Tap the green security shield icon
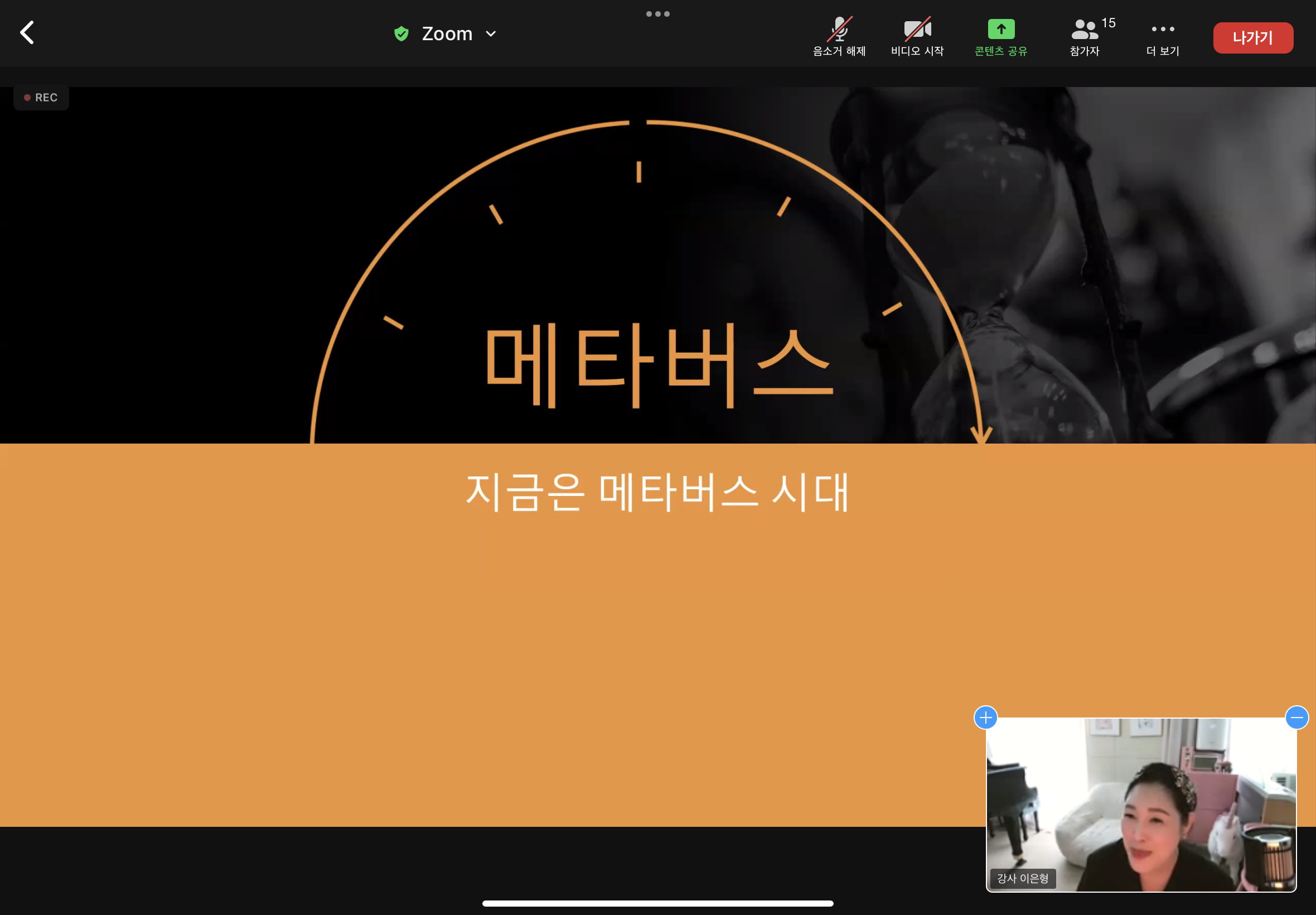 pos(401,34)
